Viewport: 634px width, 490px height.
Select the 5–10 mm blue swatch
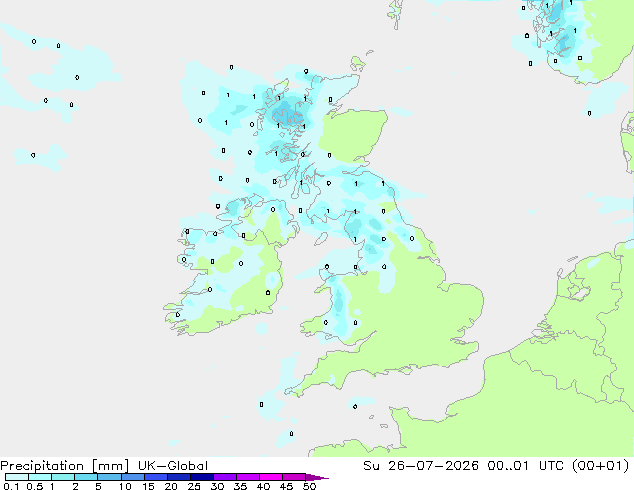[109, 477]
